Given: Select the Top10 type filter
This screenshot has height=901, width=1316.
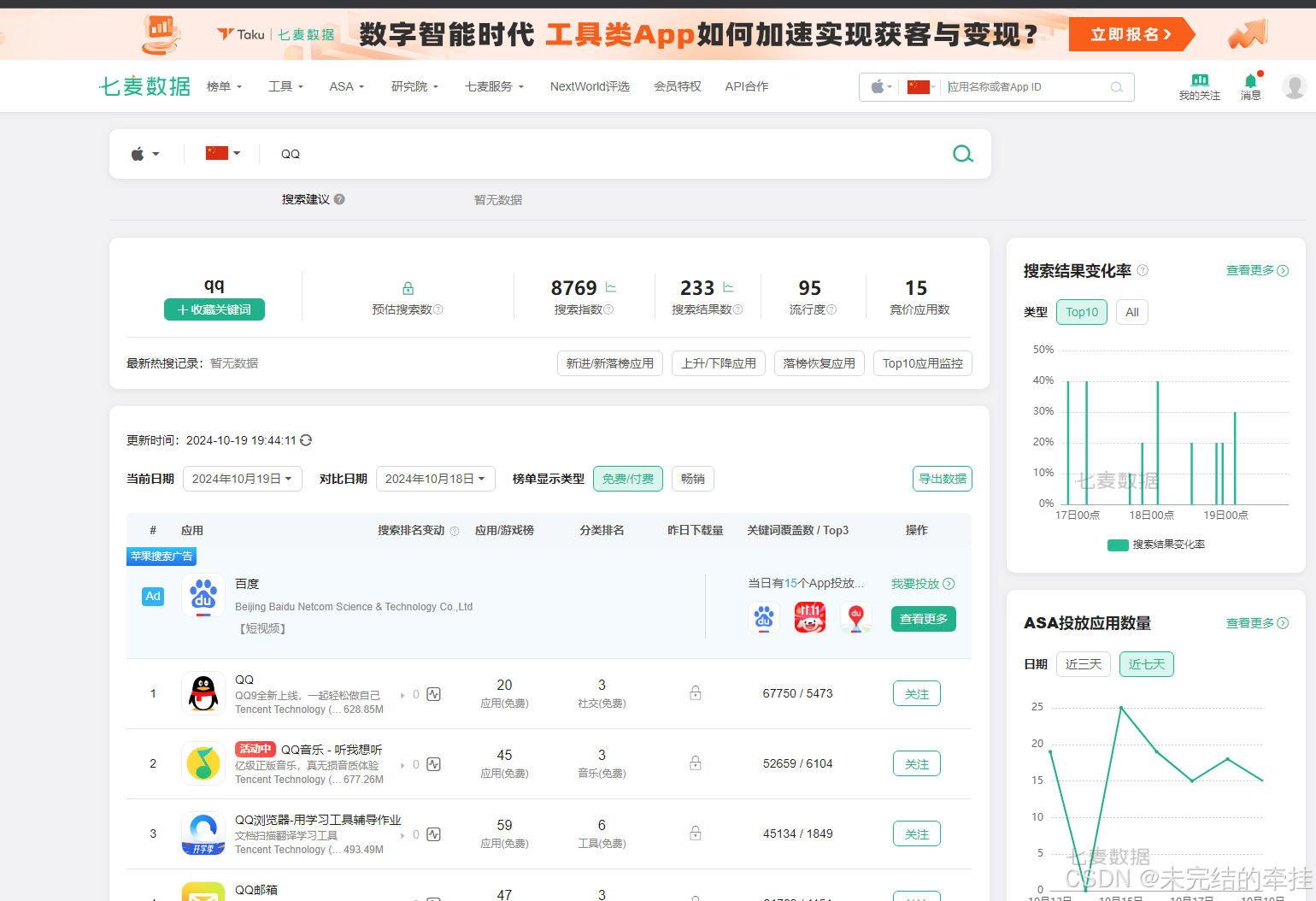Looking at the screenshot, I should [1082, 312].
